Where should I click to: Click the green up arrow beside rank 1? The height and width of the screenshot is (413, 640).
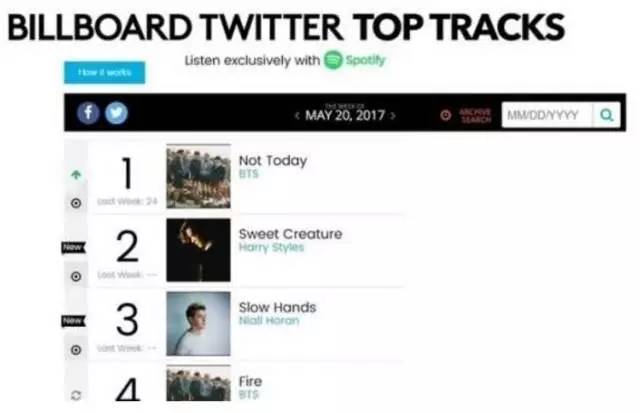(x=76, y=175)
